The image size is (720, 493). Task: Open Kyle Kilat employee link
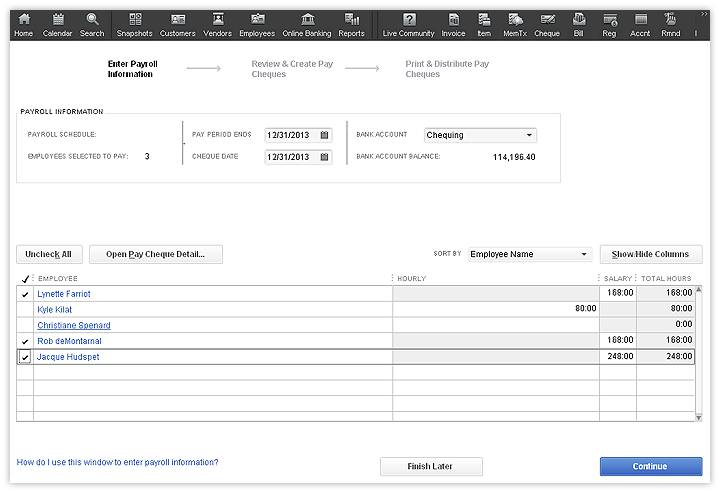tap(55, 309)
